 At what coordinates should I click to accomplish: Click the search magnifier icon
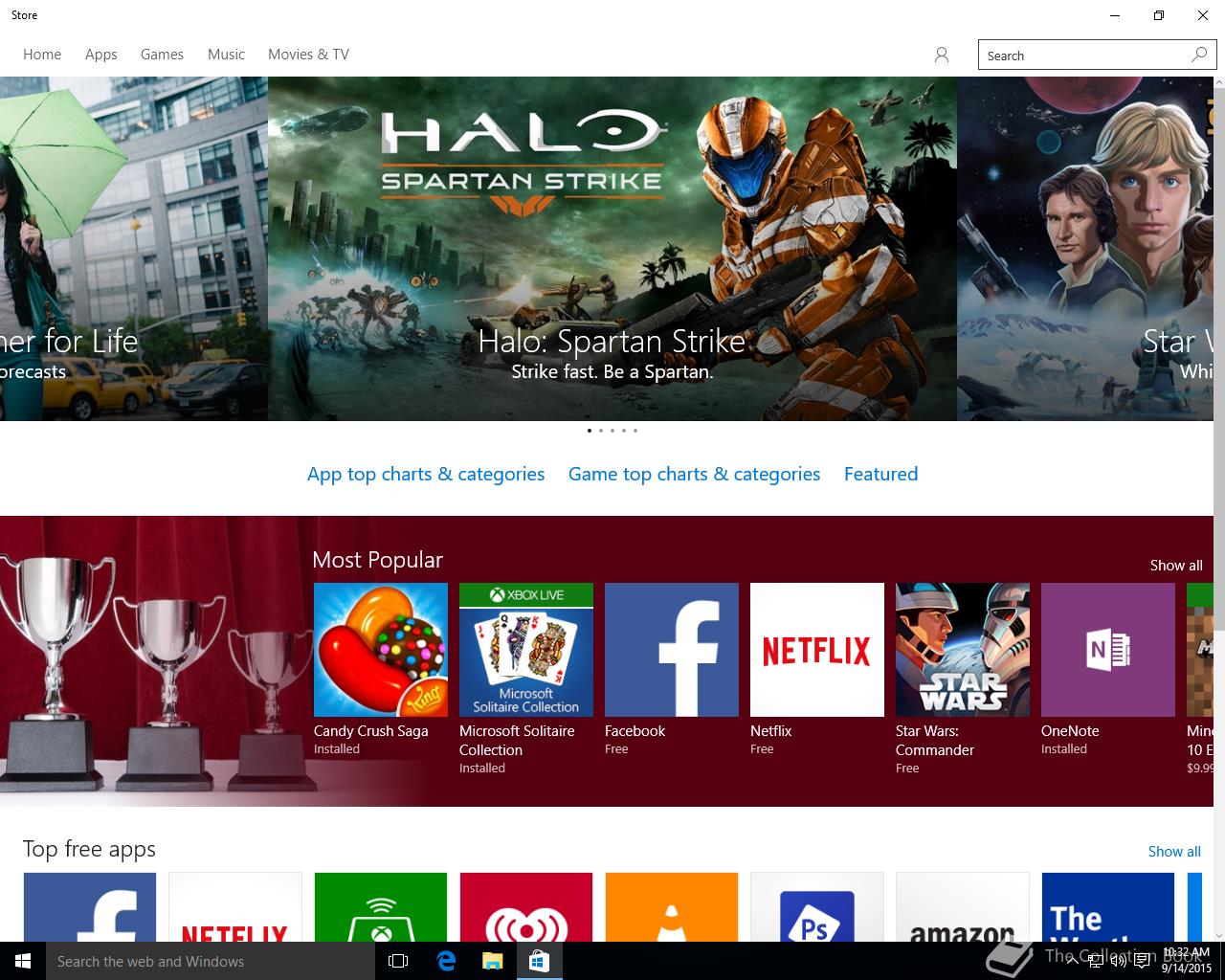(x=1199, y=55)
